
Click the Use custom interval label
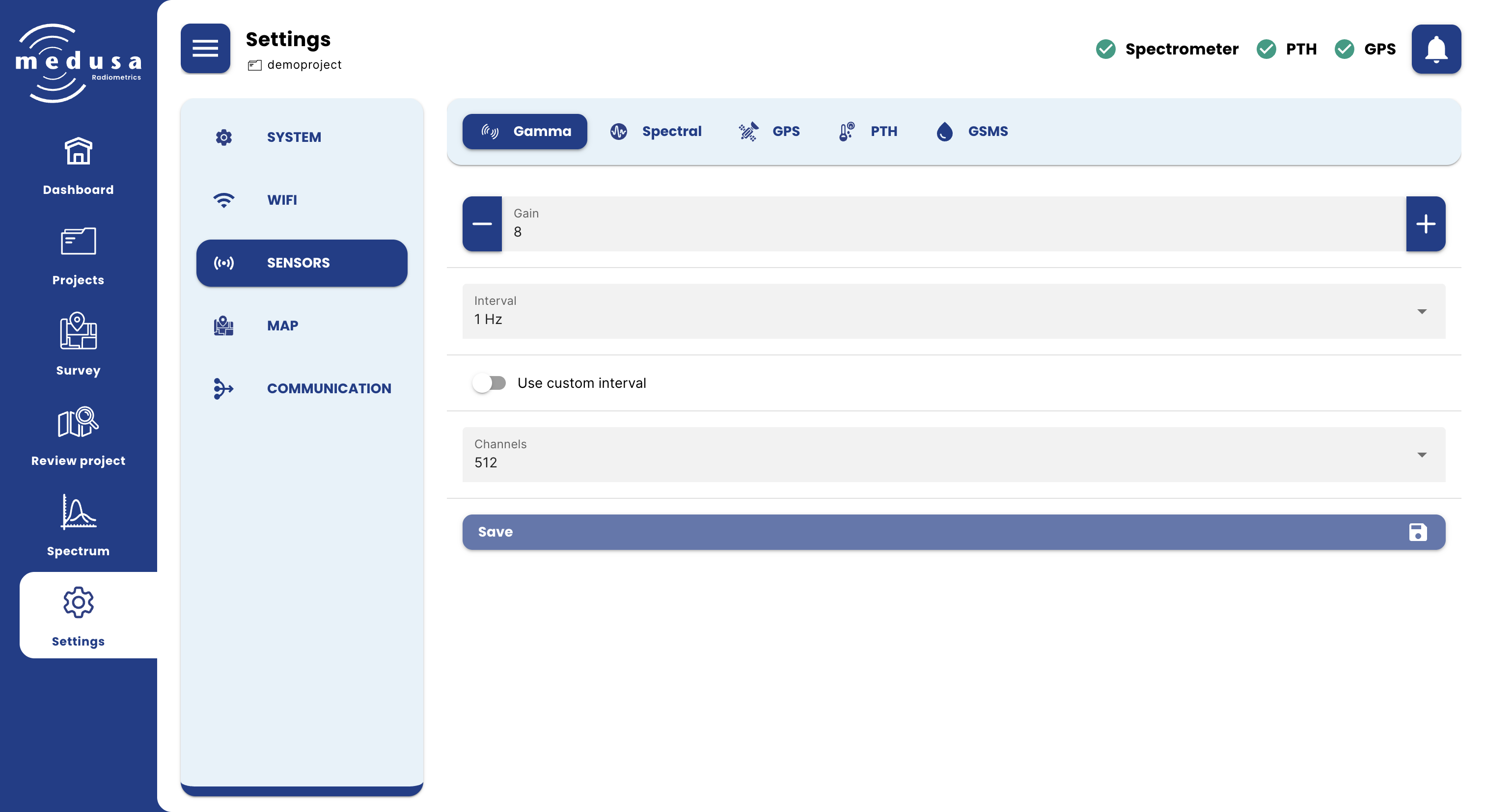click(x=581, y=383)
